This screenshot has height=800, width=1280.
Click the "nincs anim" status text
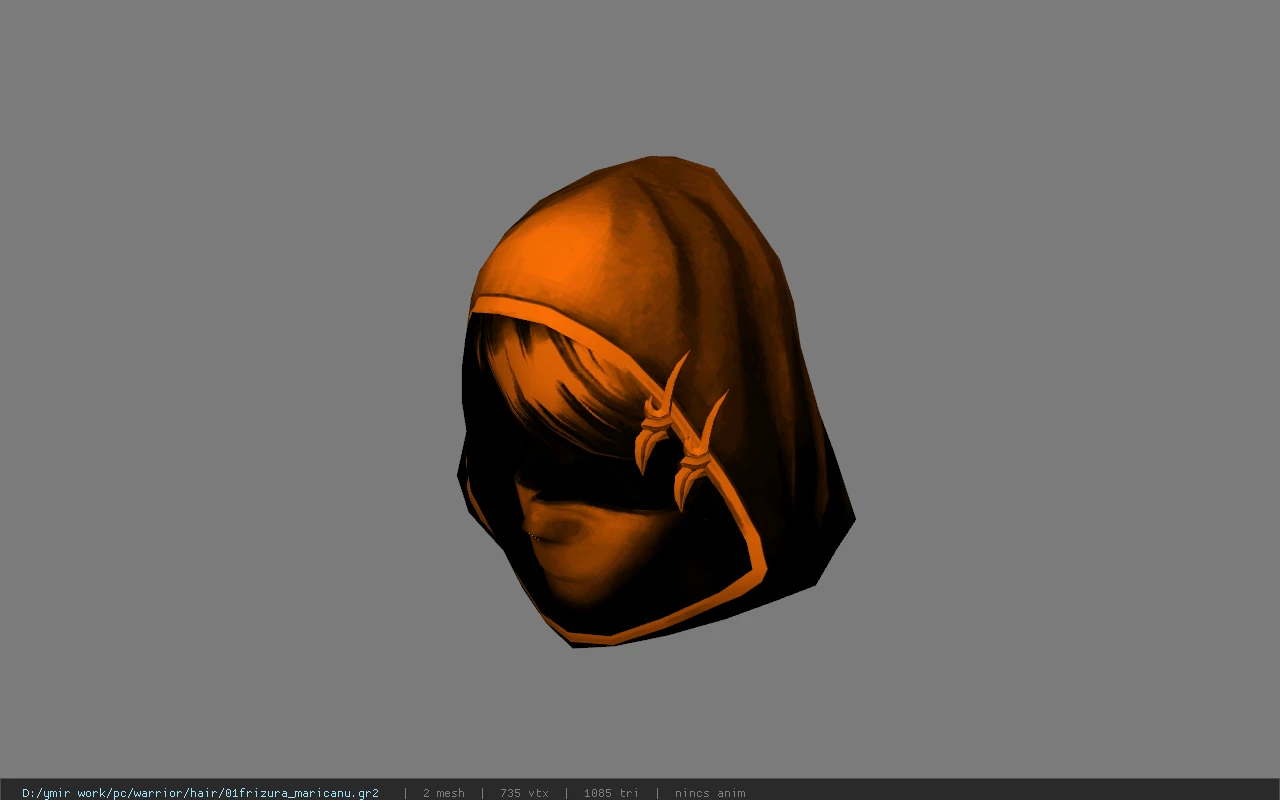pos(710,793)
